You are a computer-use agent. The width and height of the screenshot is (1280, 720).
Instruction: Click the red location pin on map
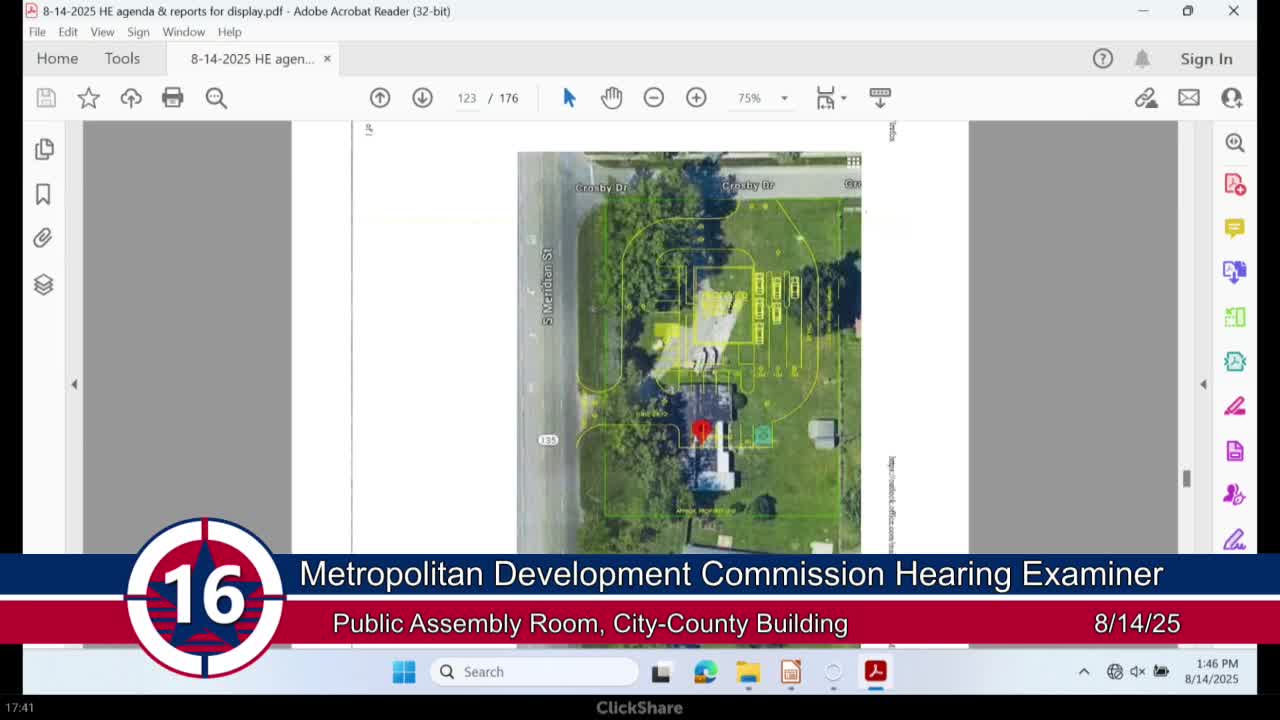coord(701,431)
